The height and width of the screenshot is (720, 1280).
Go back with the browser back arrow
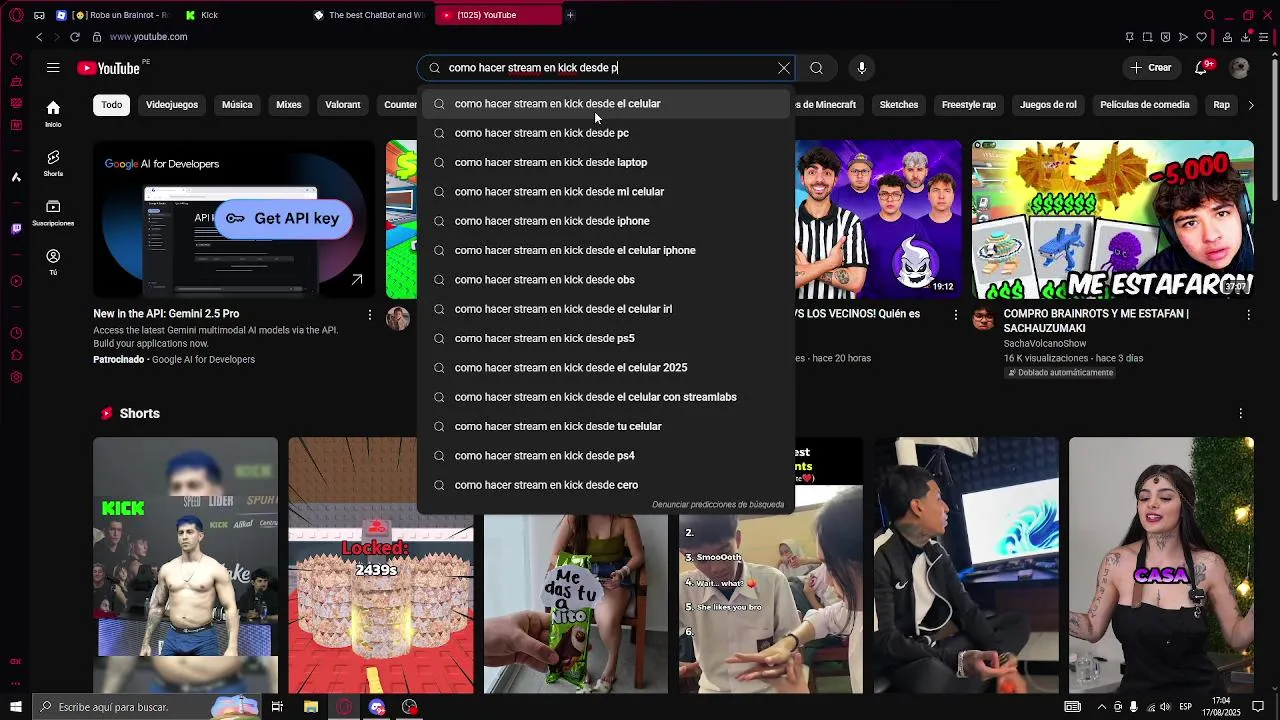point(39,37)
